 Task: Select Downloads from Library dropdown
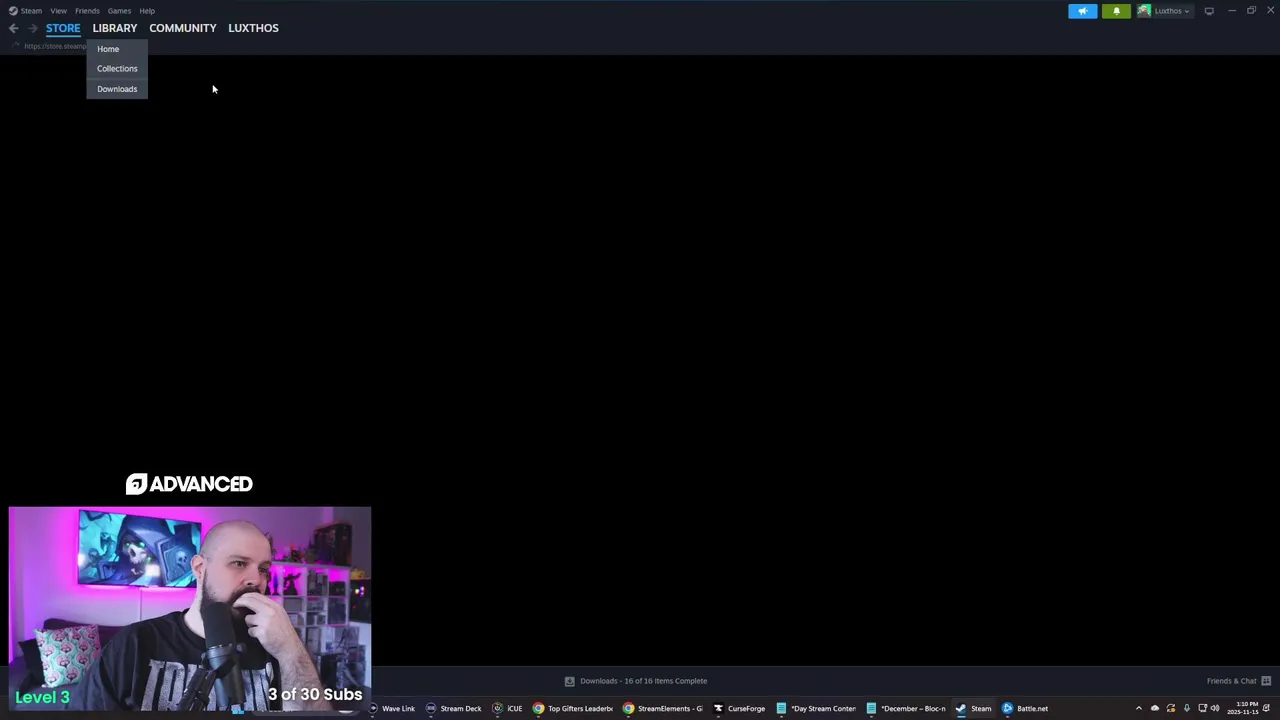click(117, 89)
